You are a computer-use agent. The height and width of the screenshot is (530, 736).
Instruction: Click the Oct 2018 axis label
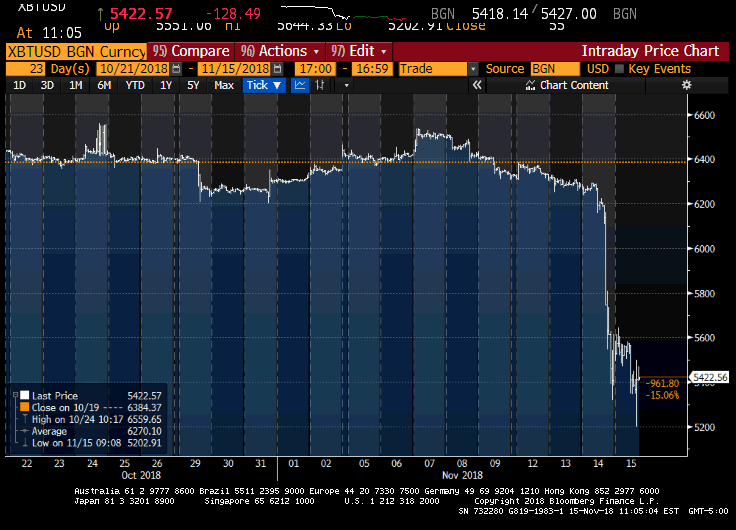(141, 475)
